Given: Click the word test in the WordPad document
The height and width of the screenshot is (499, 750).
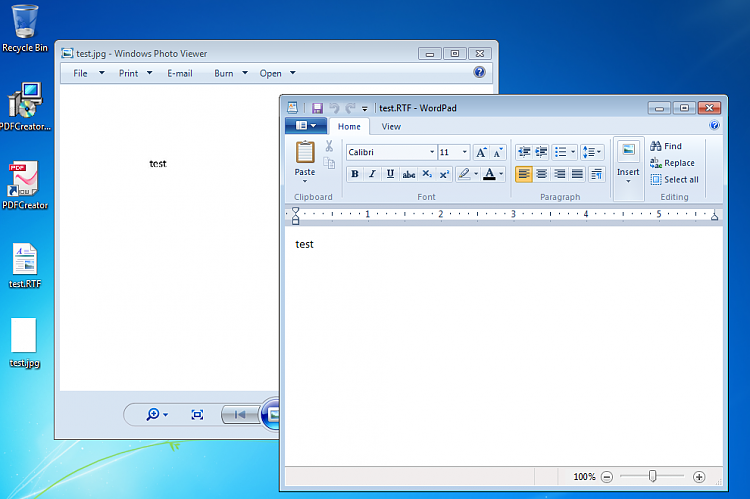Looking at the screenshot, I should pyautogui.click(x=304, y=244).
